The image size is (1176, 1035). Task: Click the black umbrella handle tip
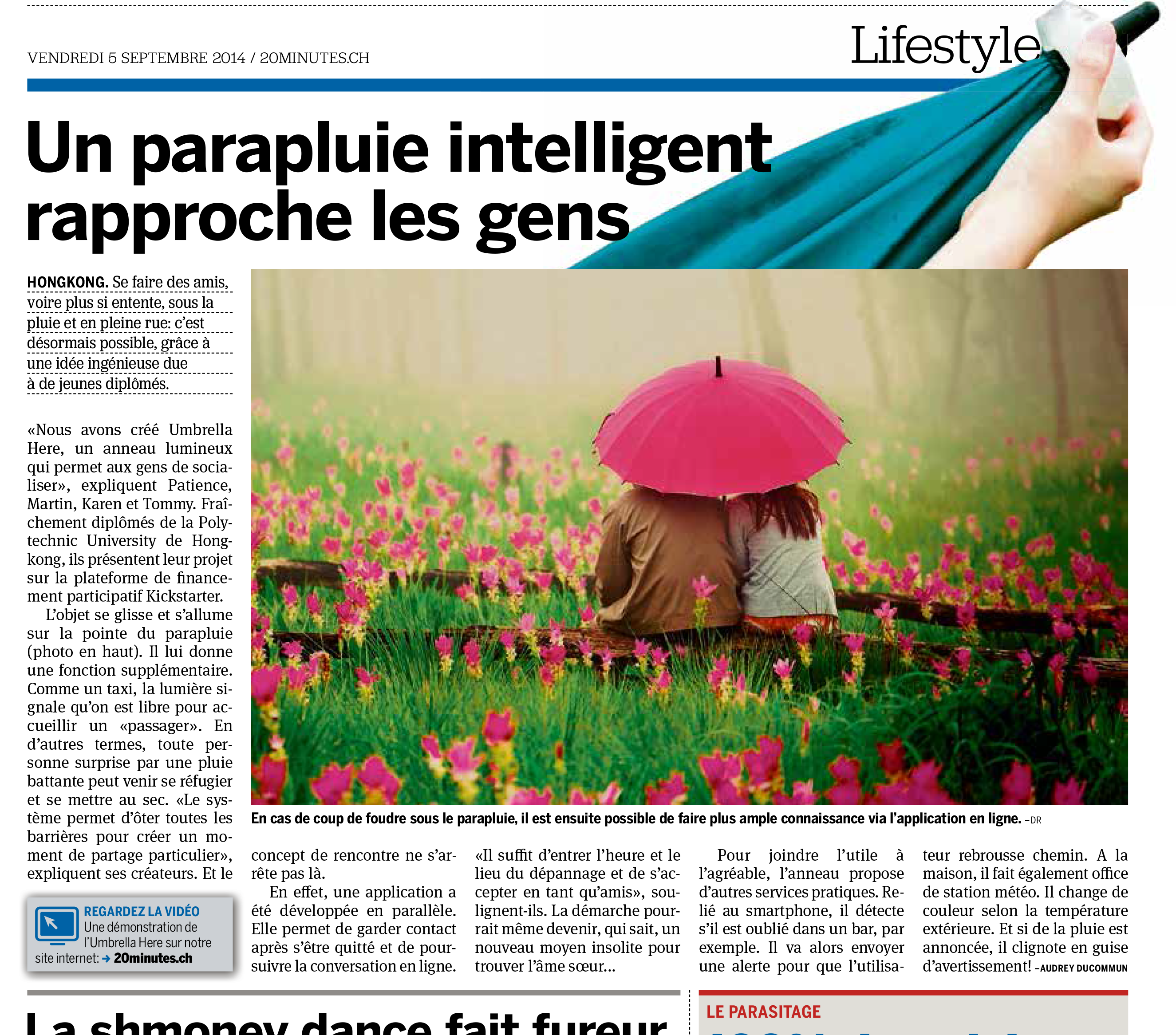pos(1137,22)
